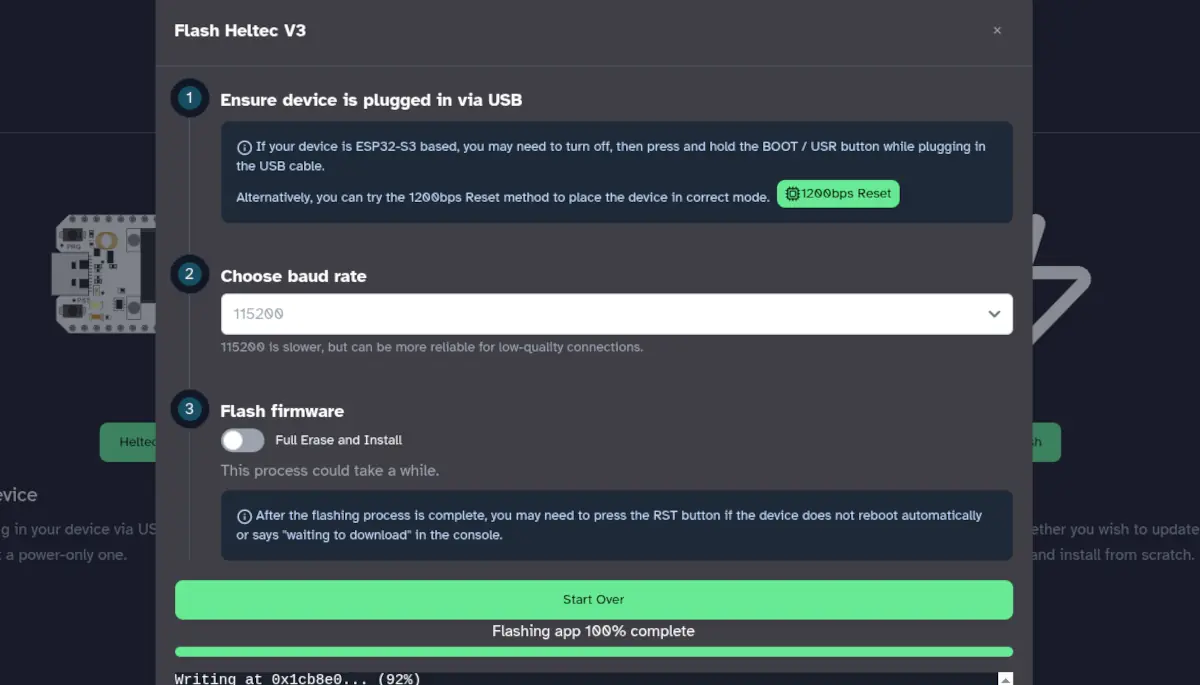Click the "Flash firmware" step heading
1200x685 pixels.
tap(282, 411)
